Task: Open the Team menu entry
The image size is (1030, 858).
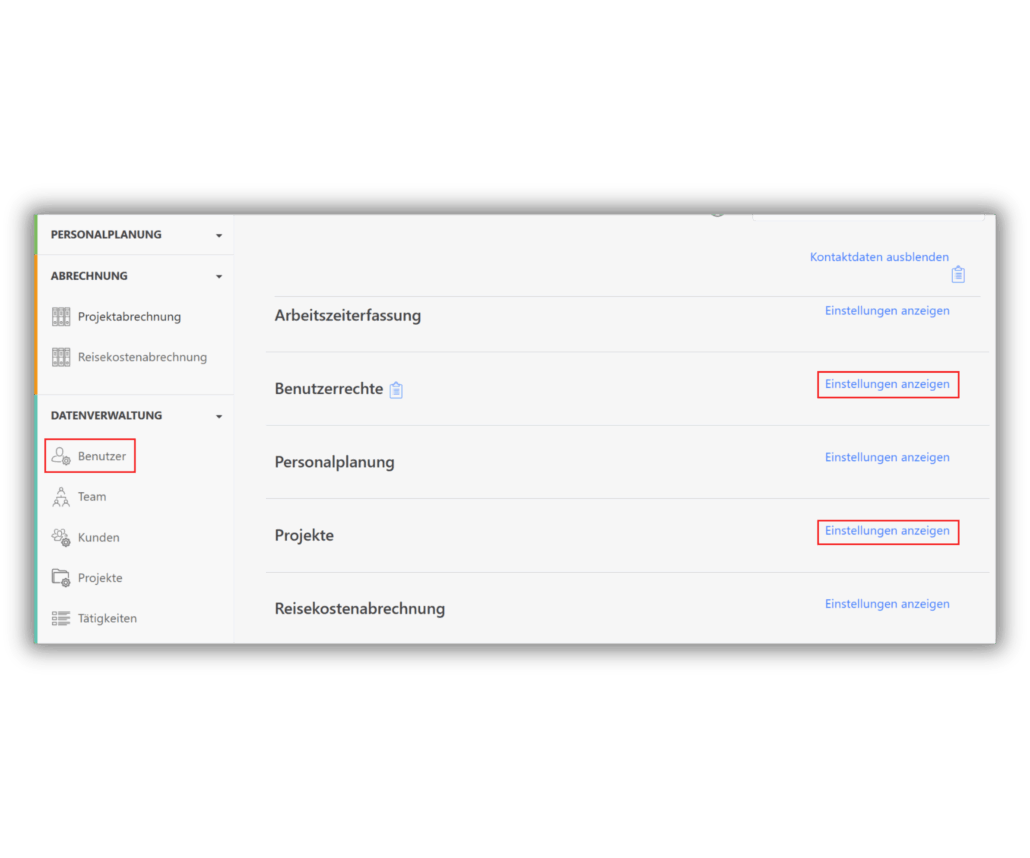Action: 92,497
